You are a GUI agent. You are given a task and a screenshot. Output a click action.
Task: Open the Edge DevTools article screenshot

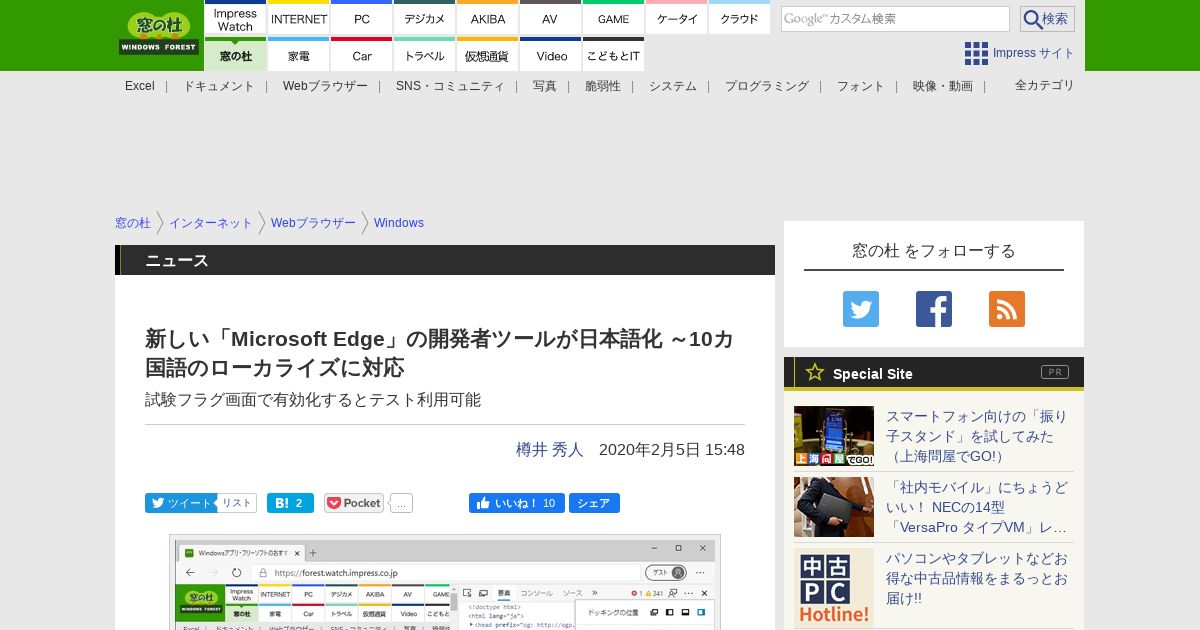point(445,582)
